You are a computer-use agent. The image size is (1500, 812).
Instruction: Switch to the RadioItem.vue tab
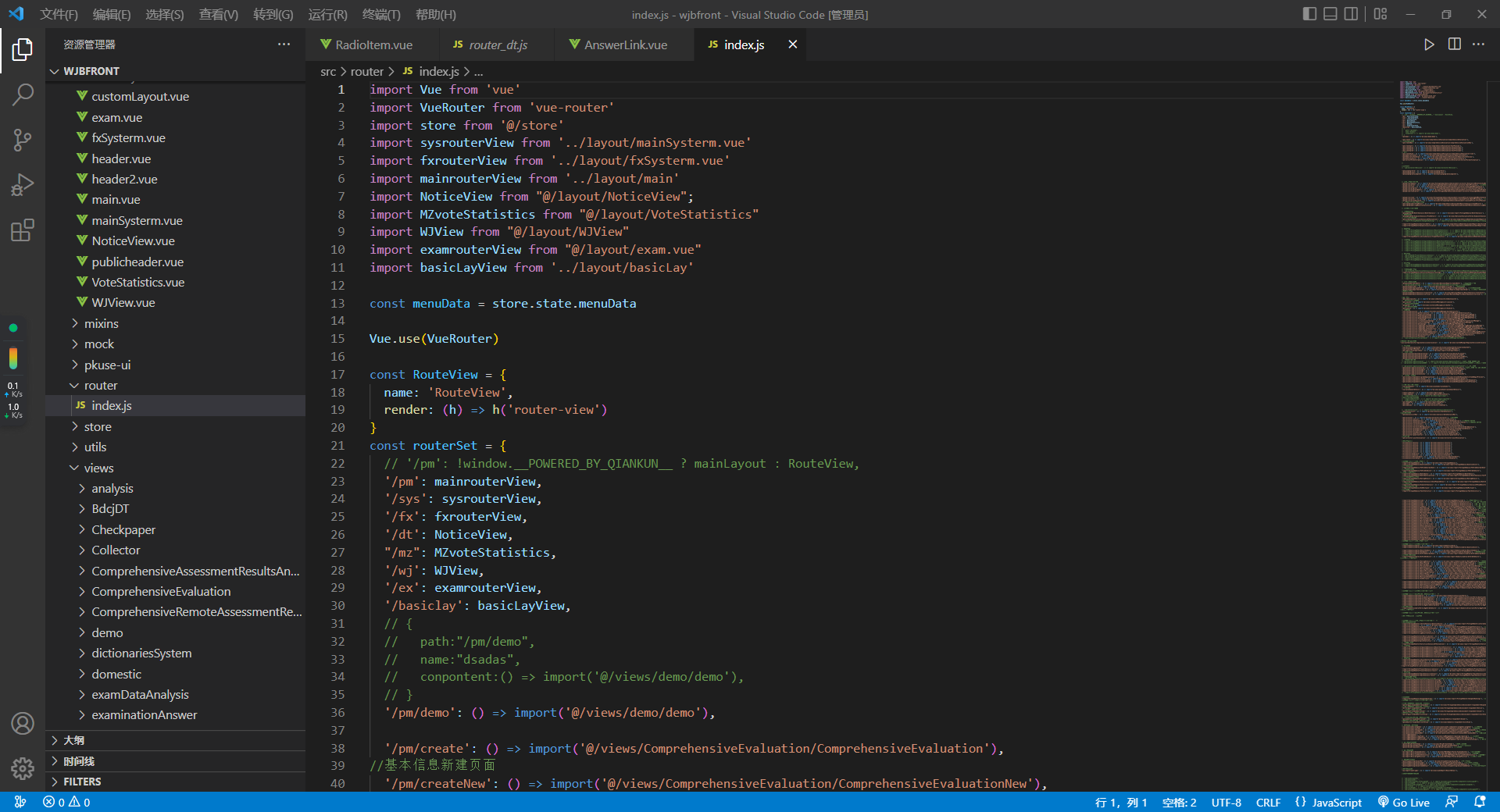tap(372, 45)
